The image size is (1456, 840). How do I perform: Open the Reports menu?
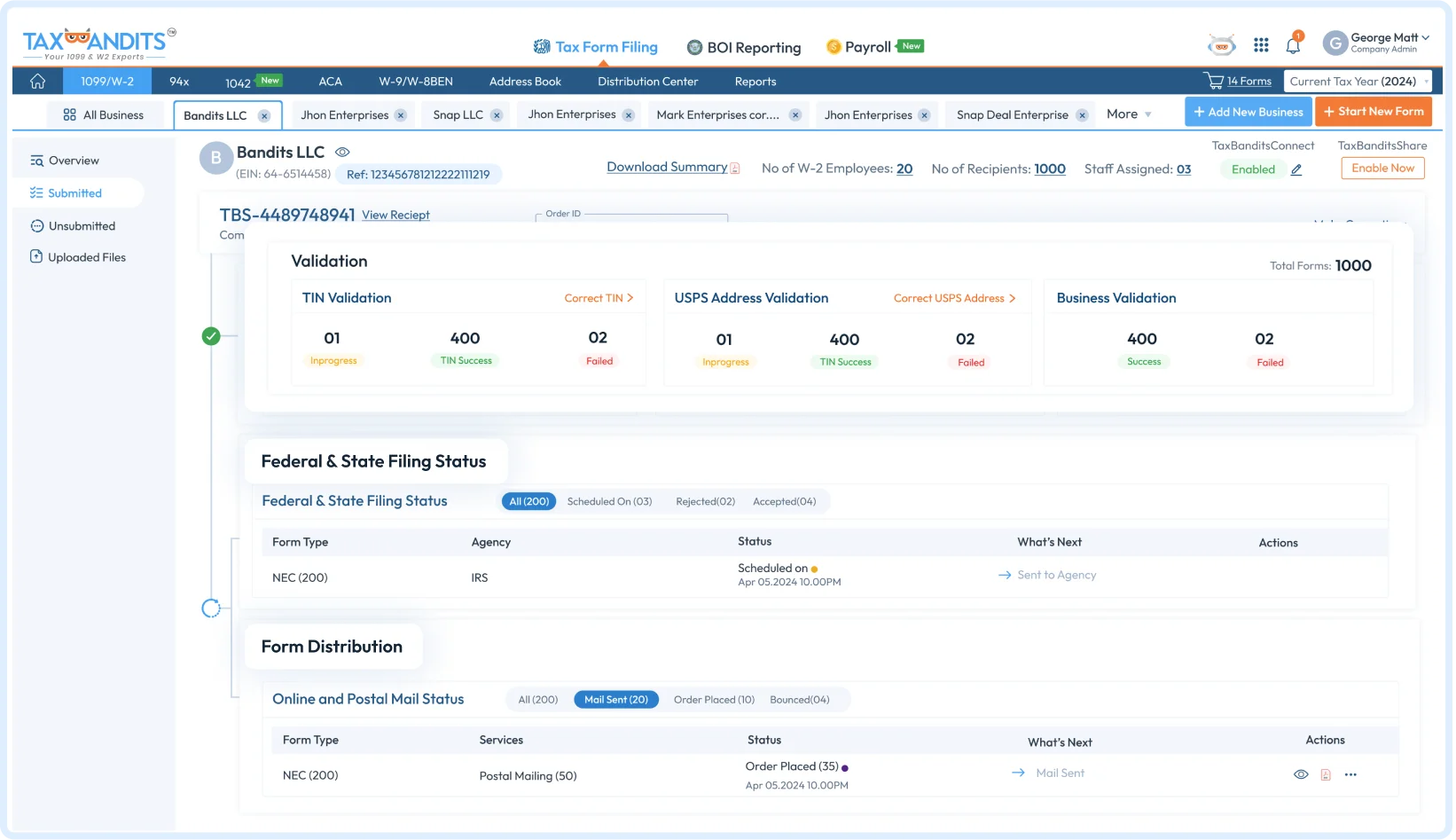[756, 82]
